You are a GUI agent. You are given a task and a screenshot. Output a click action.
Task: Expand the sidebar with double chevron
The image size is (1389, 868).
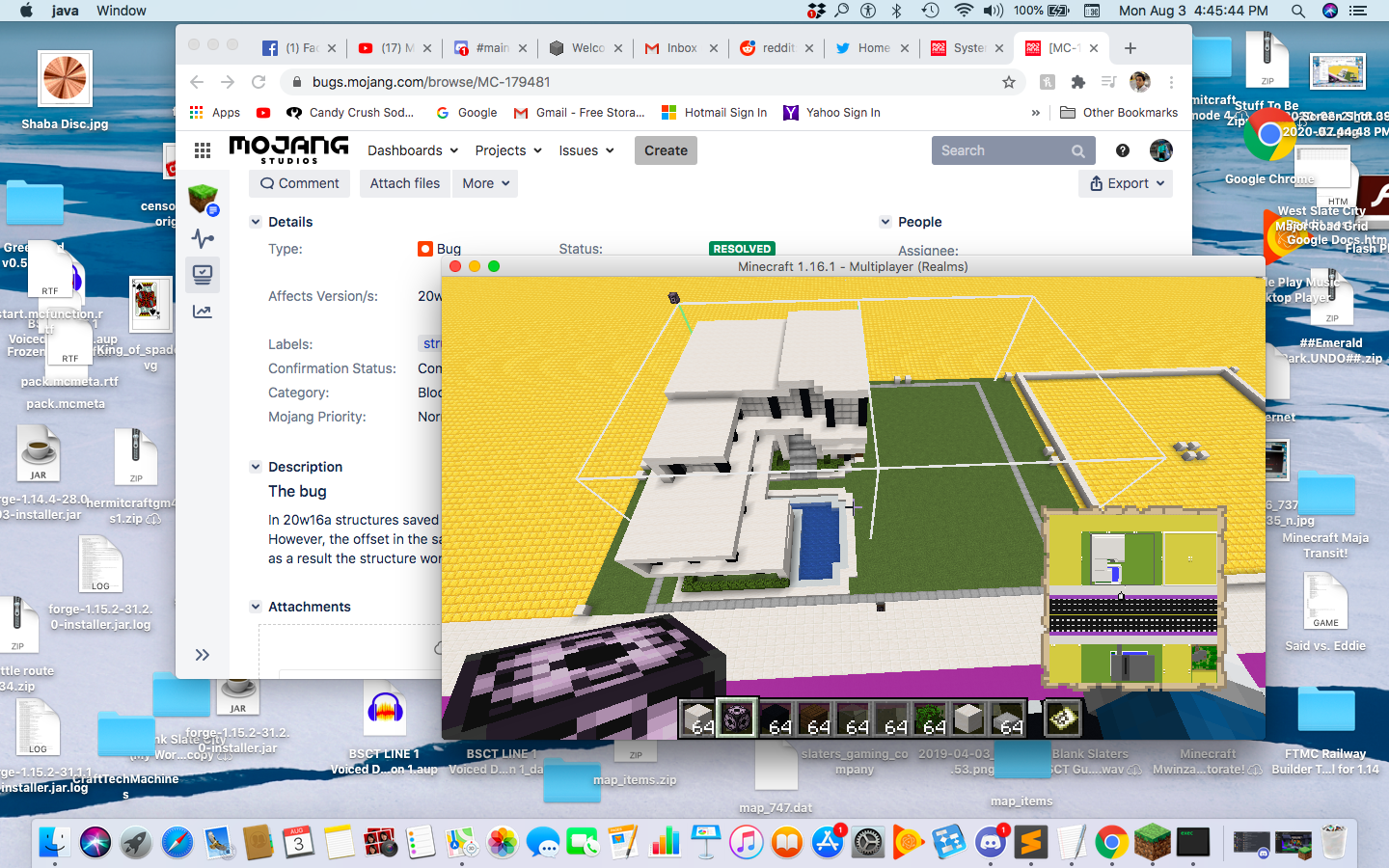click(x=203, y=655)
